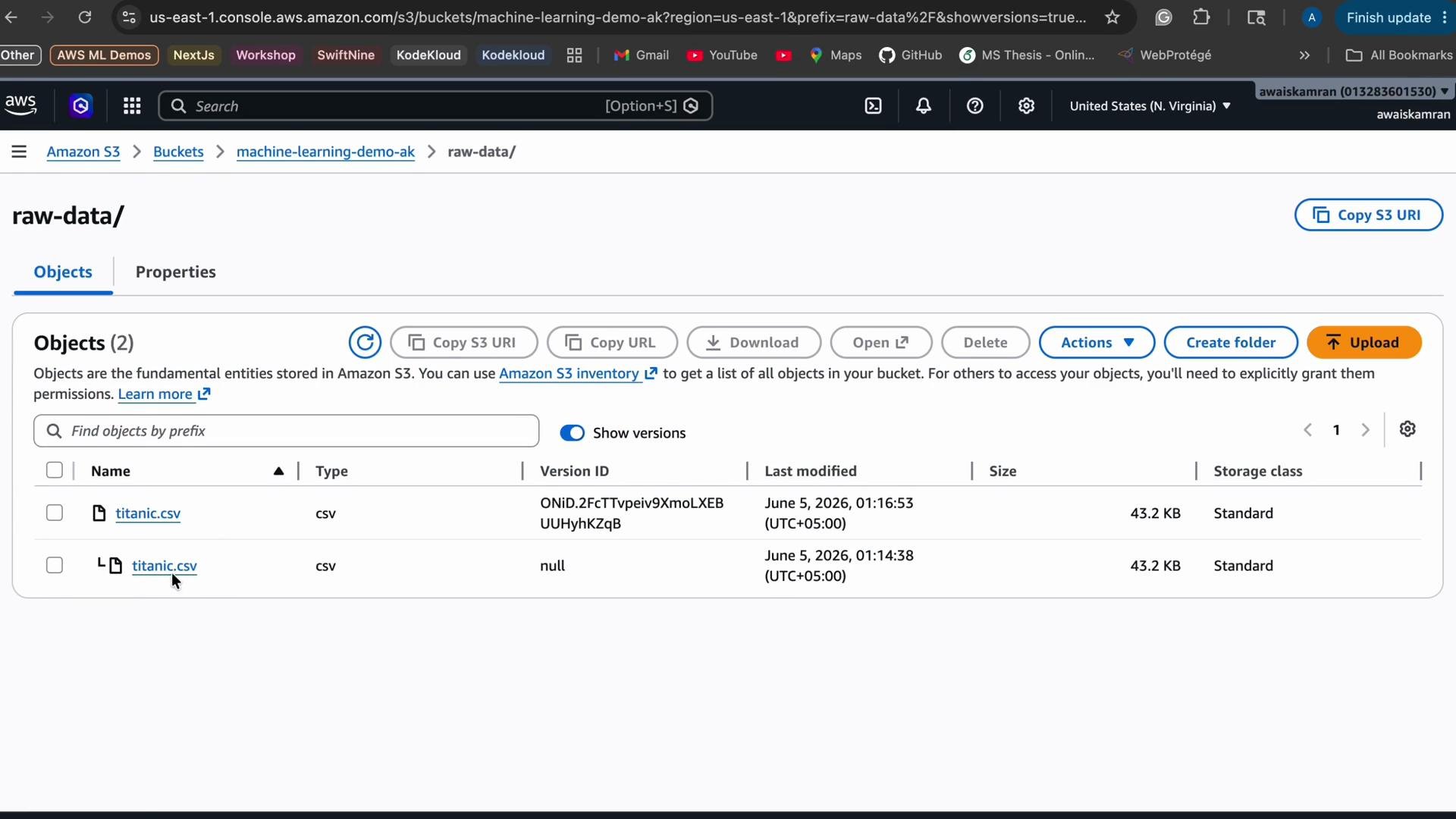This screenshot has width=1456, height=819.
Task: Open the Amazon S3 inventory link
Action: [x=578, y=374]
